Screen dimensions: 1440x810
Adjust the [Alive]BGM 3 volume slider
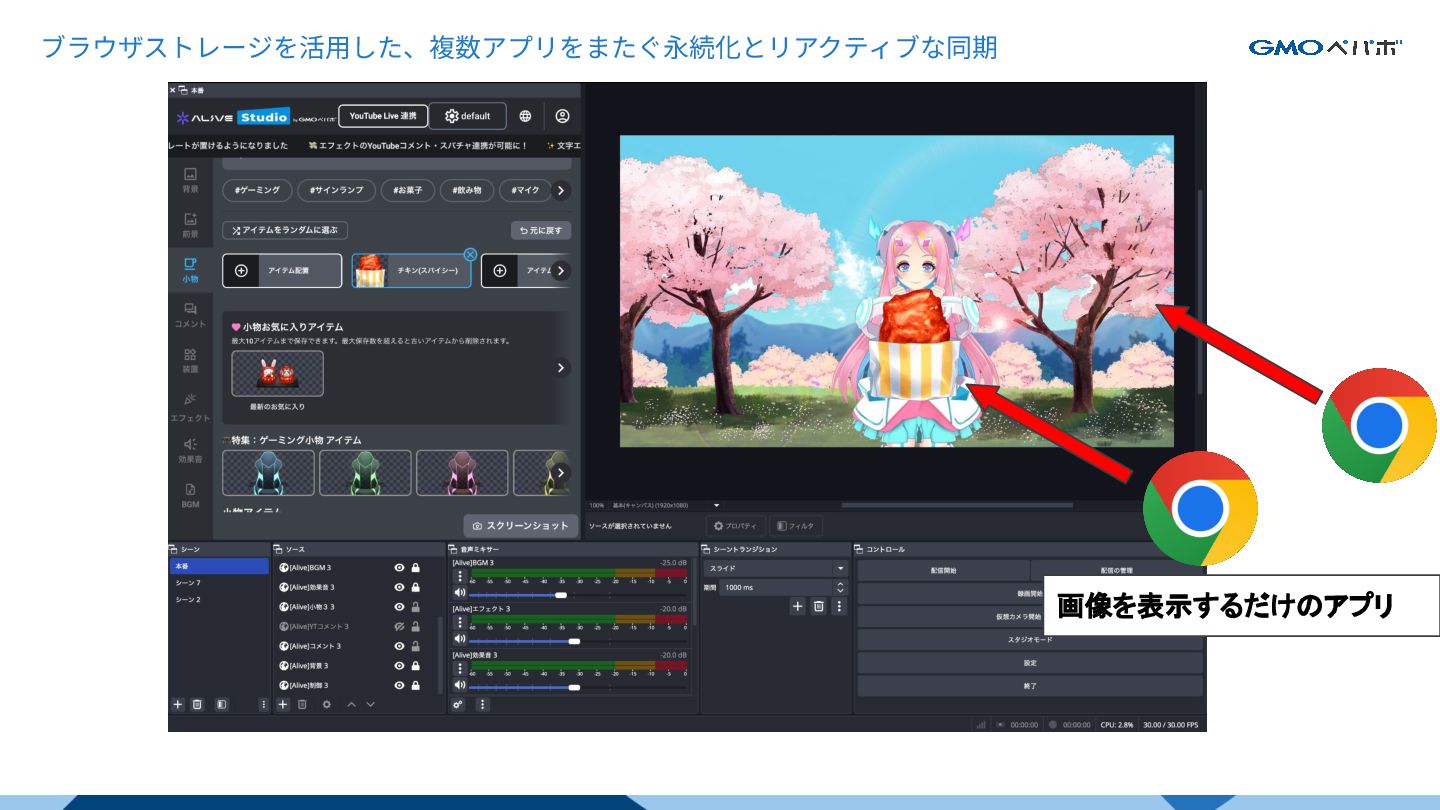561,595
